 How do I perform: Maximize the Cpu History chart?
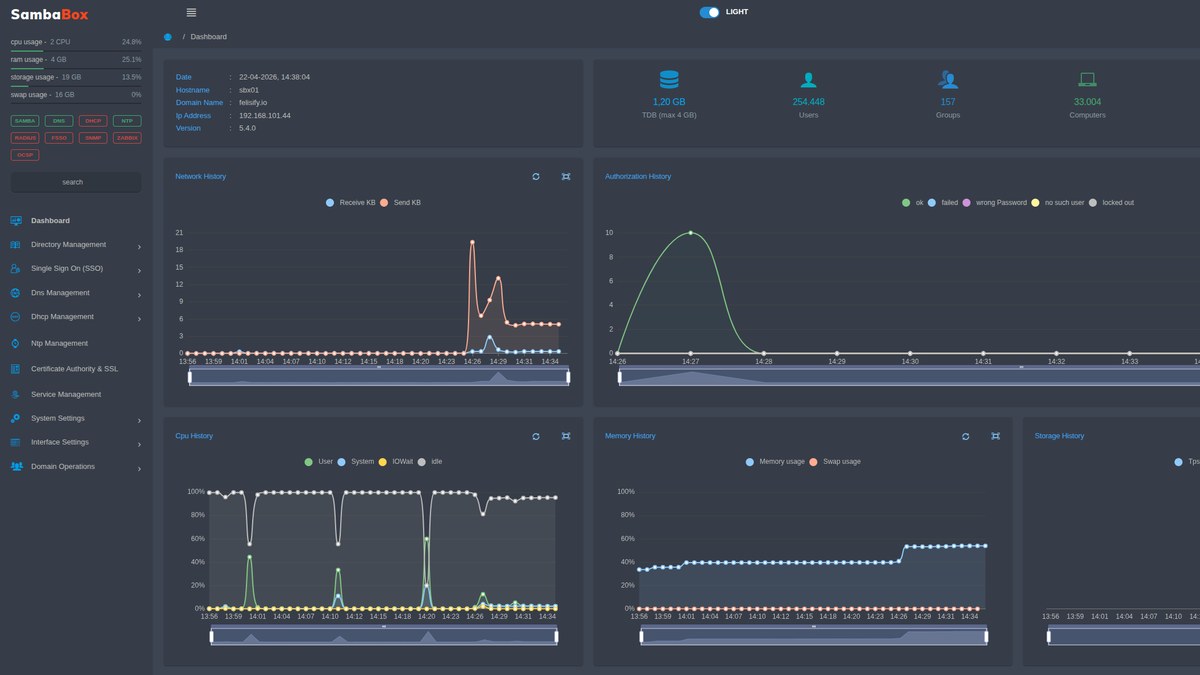[x=566, y=436]
